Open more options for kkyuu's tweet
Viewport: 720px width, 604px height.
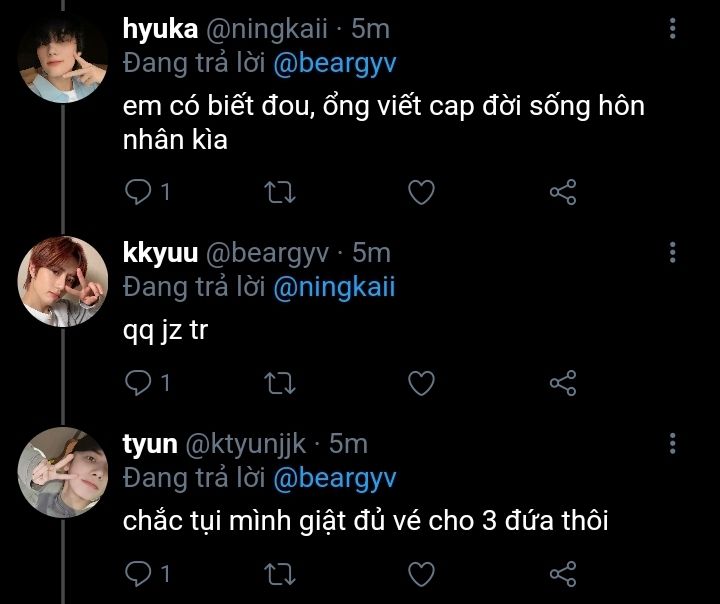pos(672,251)
